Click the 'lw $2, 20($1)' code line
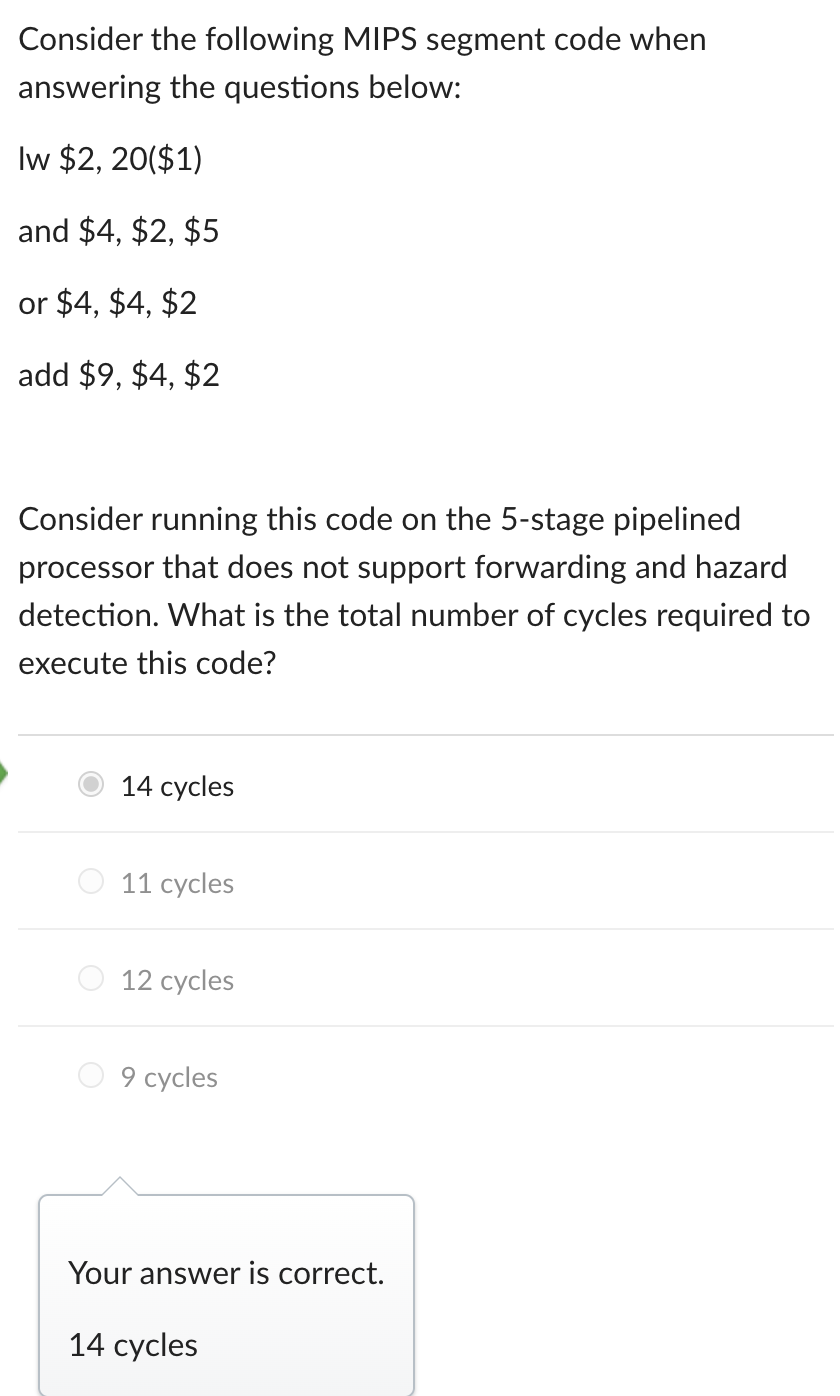The width and height of the screenshot is (840, 1396). pyautogui.click(x=111, y=159)
